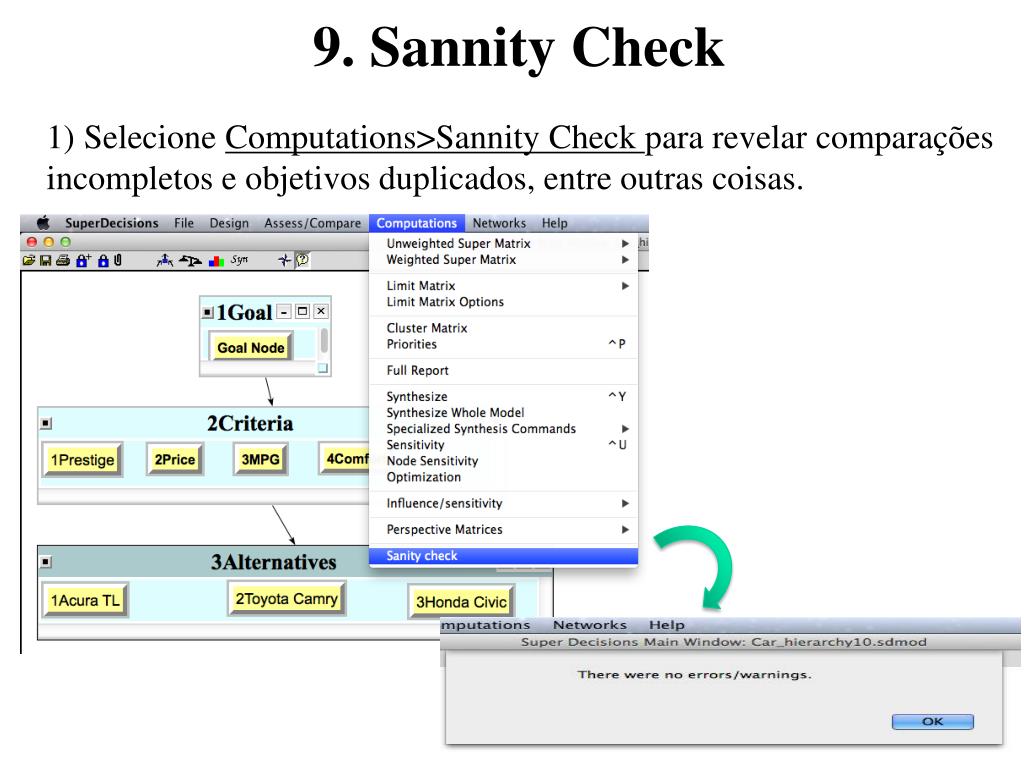This screenshot has height=768, width=1024.
Task: Click the small square icon of 3Alternatives cluster
Action: pos(46,562)
